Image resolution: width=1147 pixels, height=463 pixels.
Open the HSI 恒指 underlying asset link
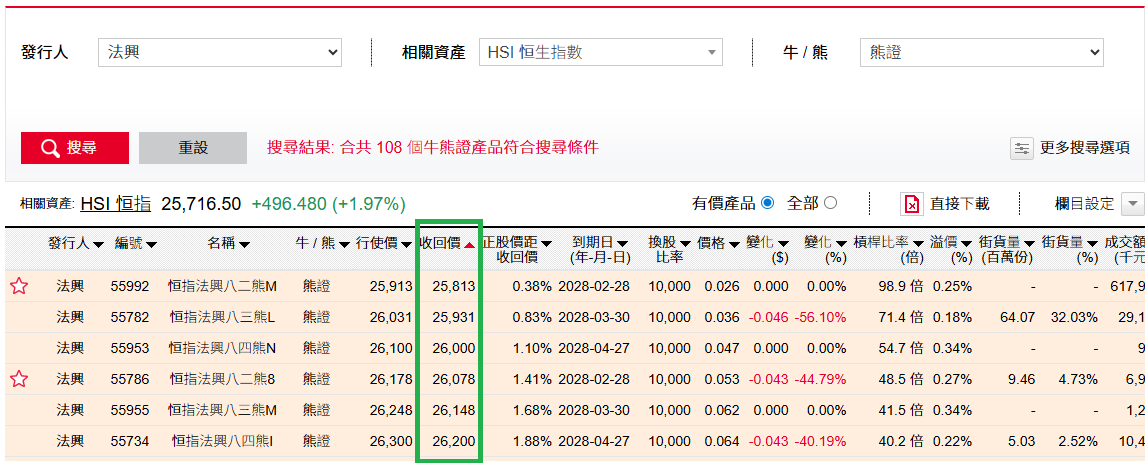click(116, 203)
